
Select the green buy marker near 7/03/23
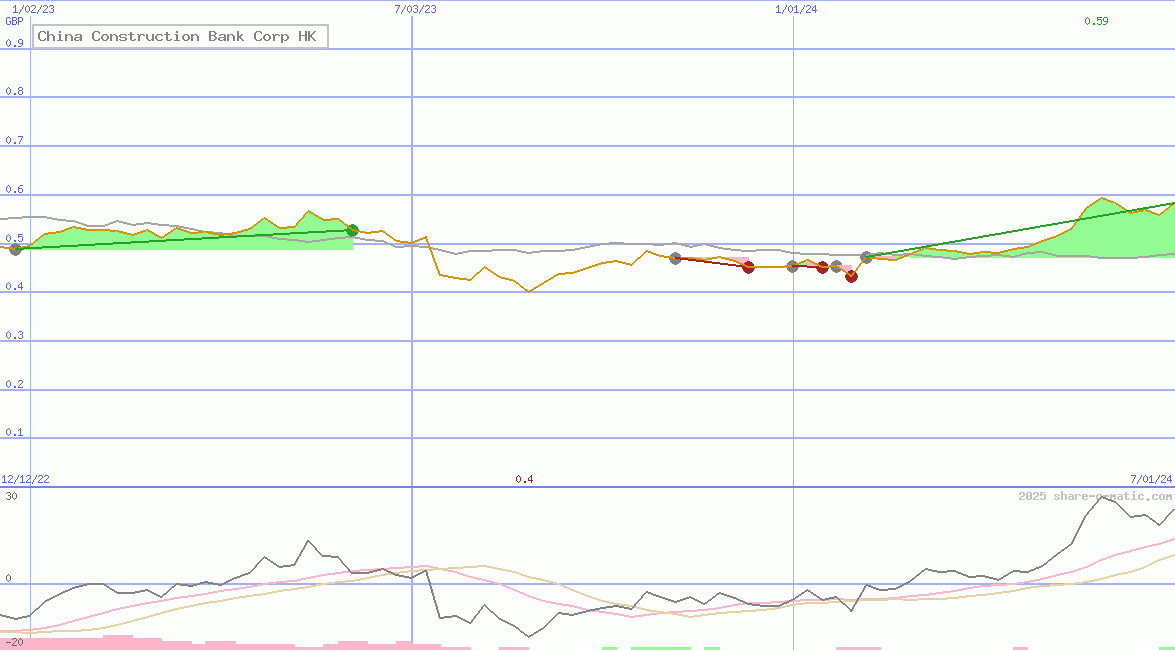[x=351, y=229]
